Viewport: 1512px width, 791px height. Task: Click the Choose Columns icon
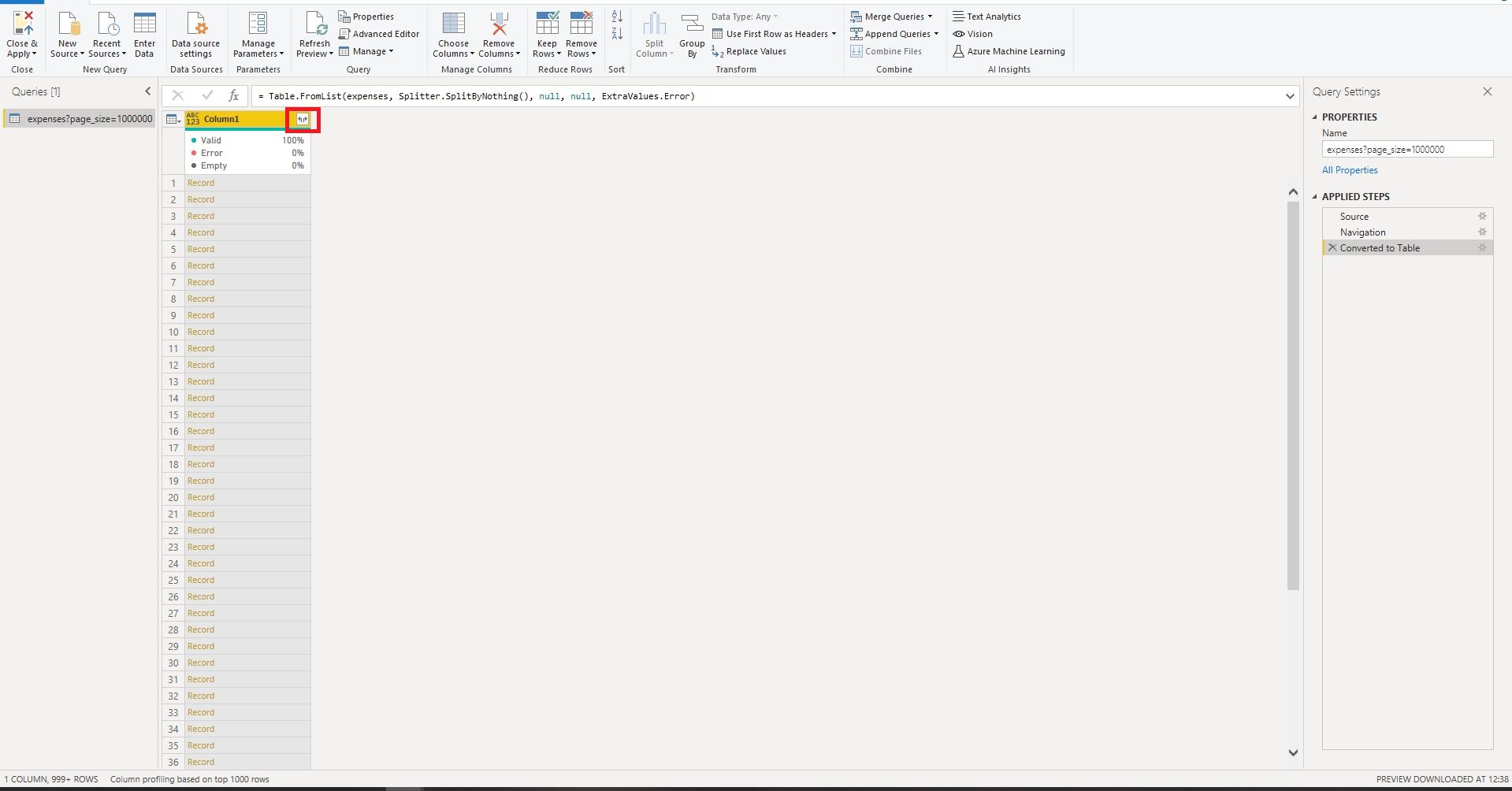tap(453, 23)
